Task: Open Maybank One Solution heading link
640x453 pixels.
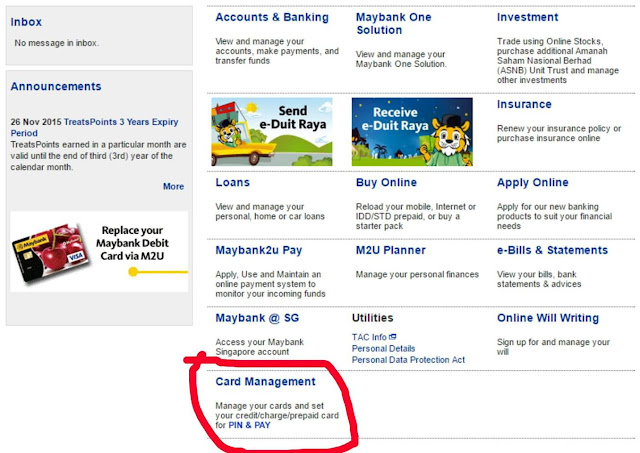Action: 393,24
